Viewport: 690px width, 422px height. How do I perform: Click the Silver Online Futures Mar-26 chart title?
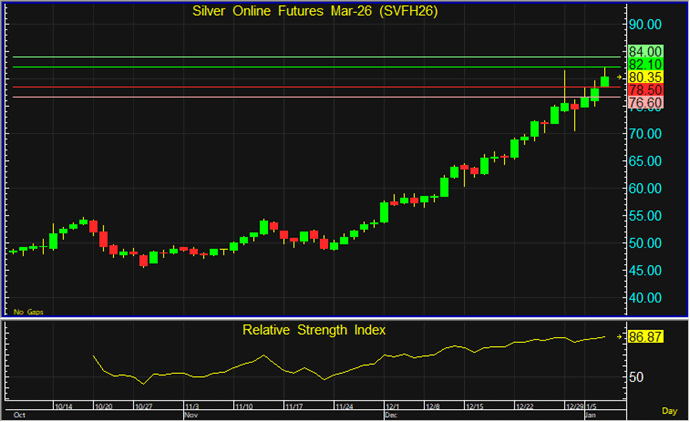click(x=316, y=12)
